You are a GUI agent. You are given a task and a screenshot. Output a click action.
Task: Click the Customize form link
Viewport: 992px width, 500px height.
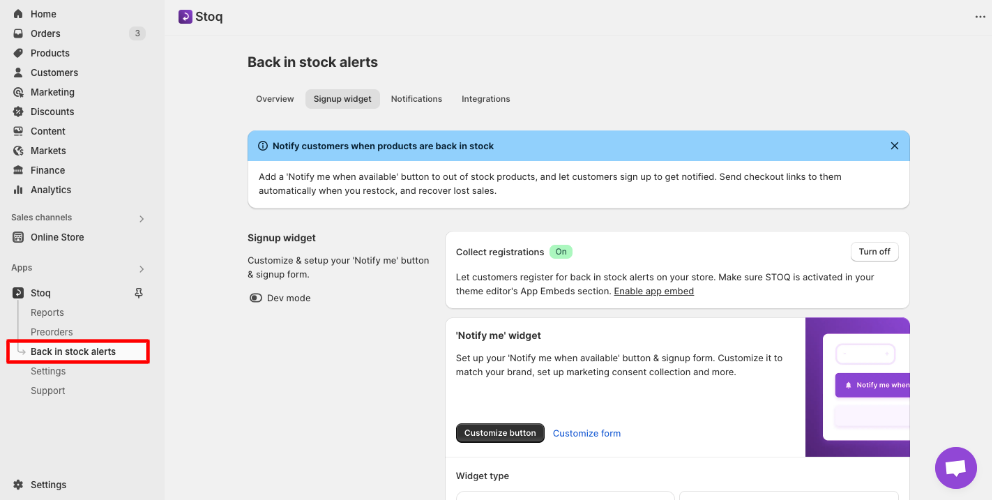tap(586, 434)
